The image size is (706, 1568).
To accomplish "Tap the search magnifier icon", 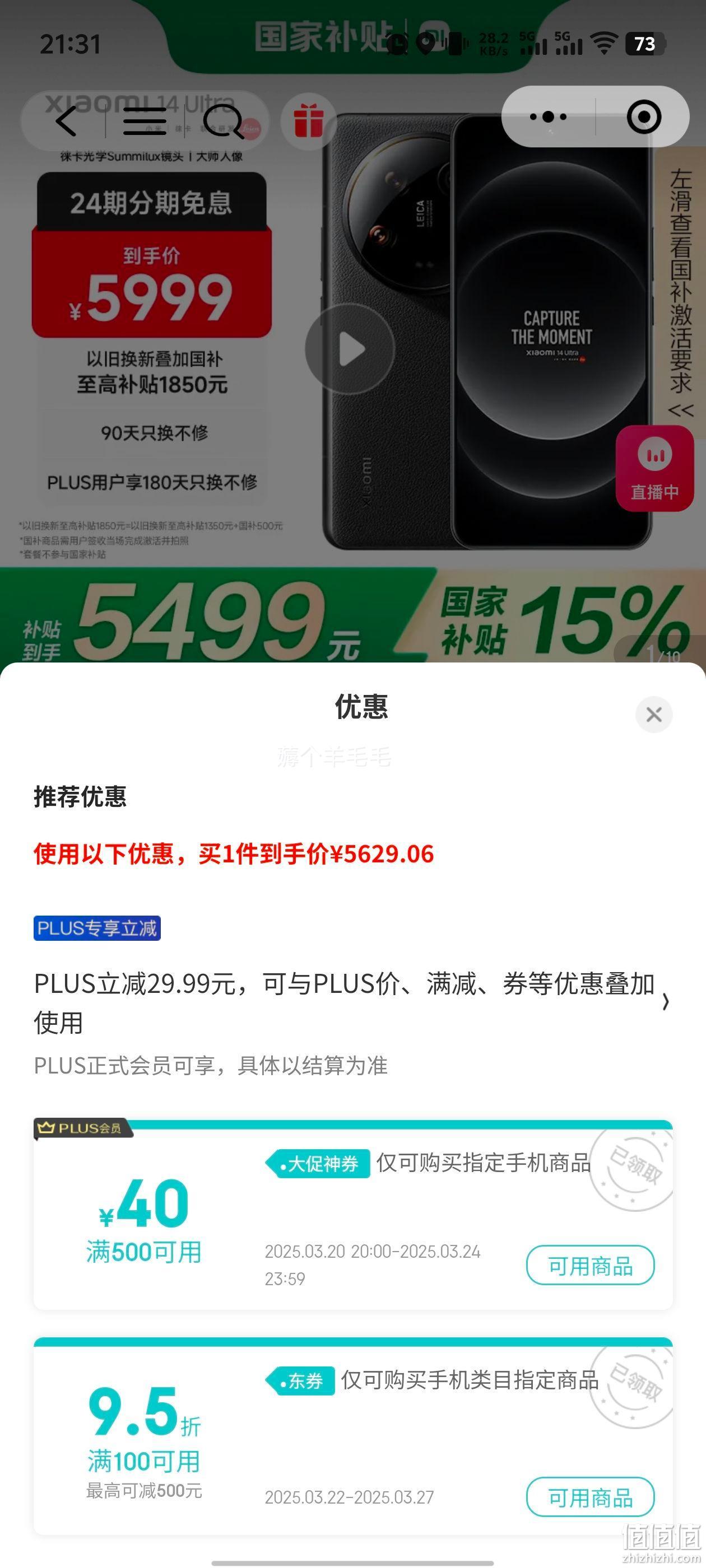I will 222,120.
